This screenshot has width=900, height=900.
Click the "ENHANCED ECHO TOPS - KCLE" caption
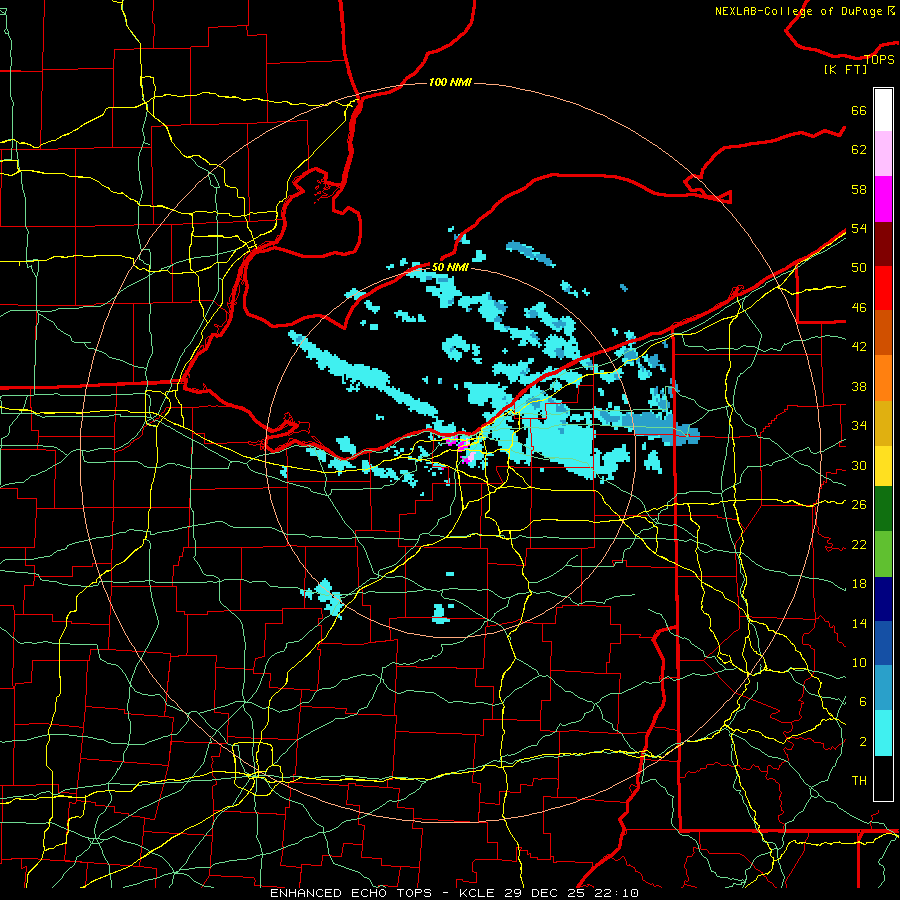pos(384,893)
